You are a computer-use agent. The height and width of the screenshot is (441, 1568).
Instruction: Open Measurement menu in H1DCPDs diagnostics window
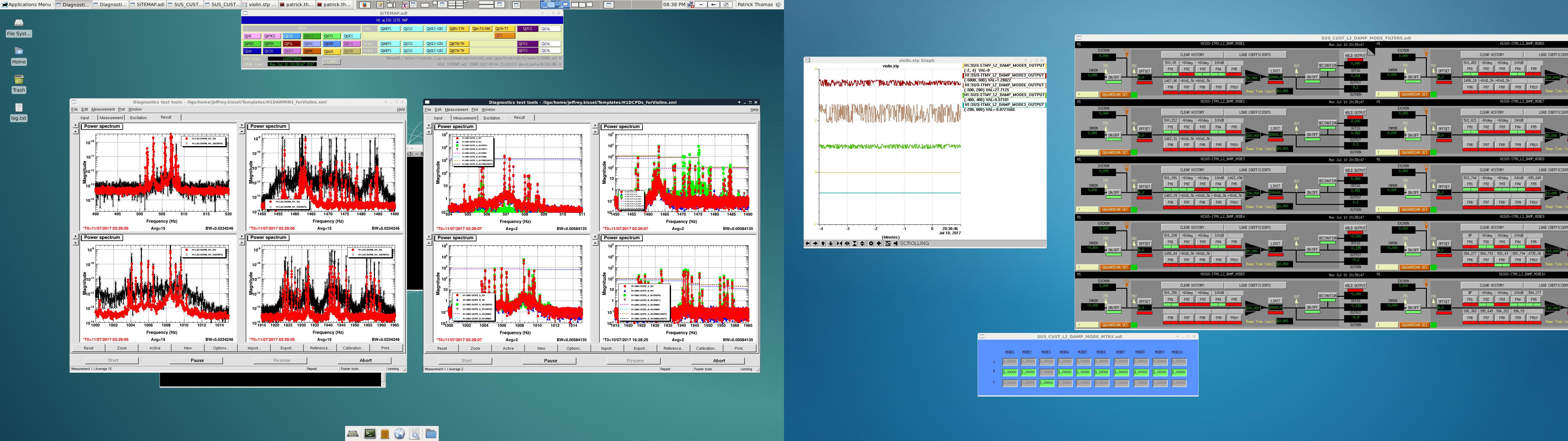pyautogui.click(x=456, y=110)
